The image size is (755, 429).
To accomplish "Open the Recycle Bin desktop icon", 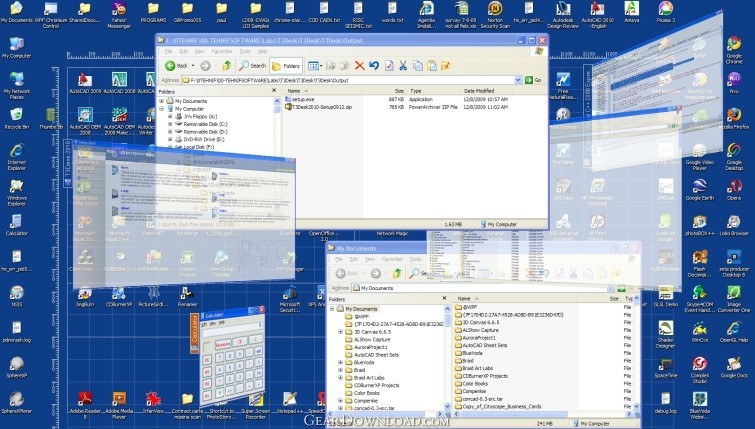I will [16, 118].
